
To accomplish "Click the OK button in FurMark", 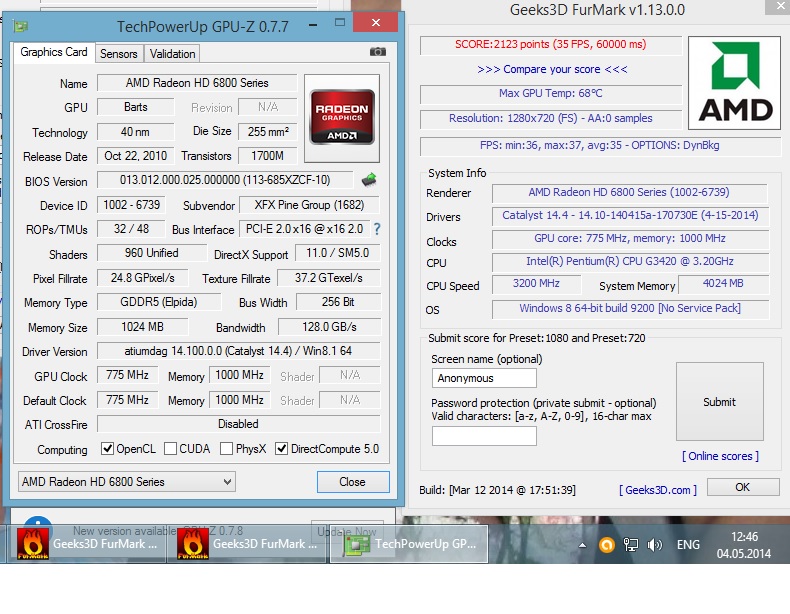I will coord(743,487).
